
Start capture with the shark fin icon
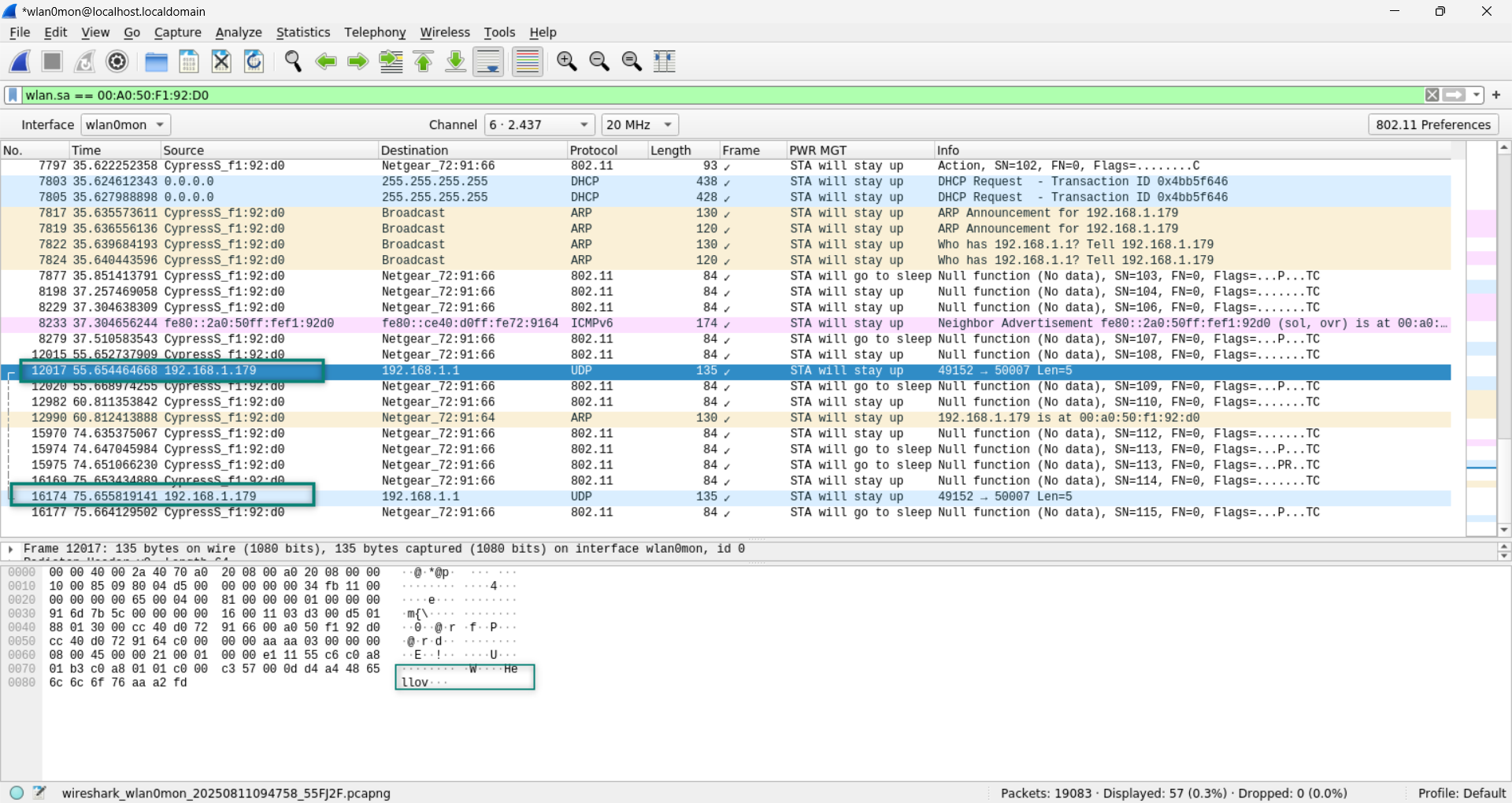(20, 61)
